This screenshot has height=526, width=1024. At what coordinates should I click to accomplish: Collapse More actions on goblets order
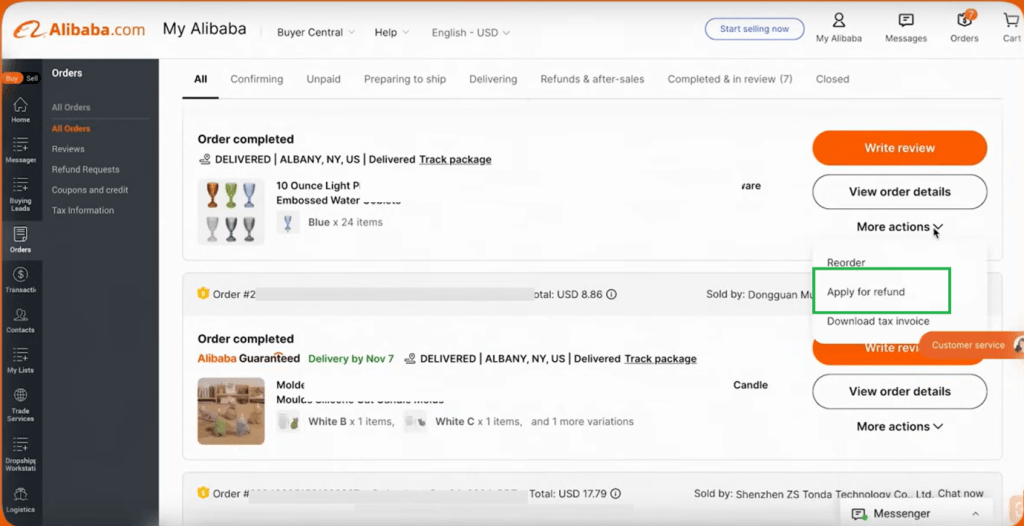coord(900,227)
